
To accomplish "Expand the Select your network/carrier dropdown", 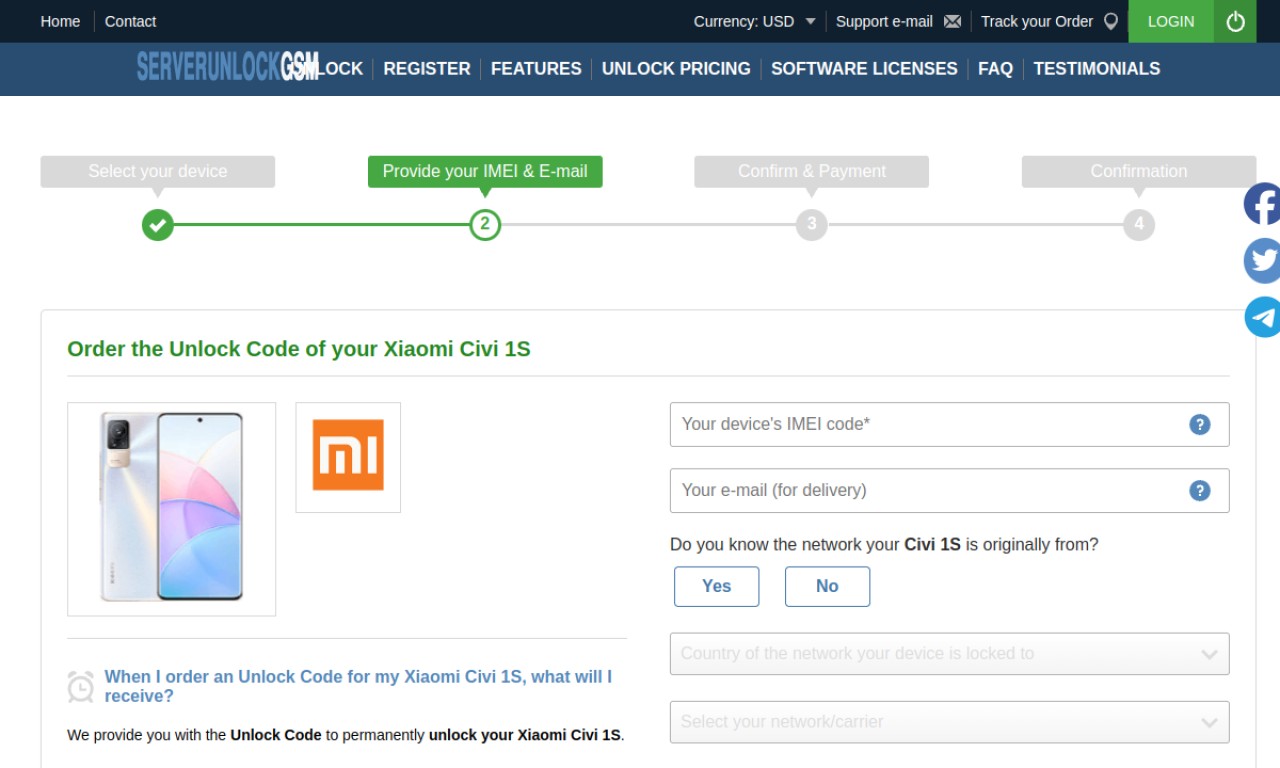I will click(949, 722).
